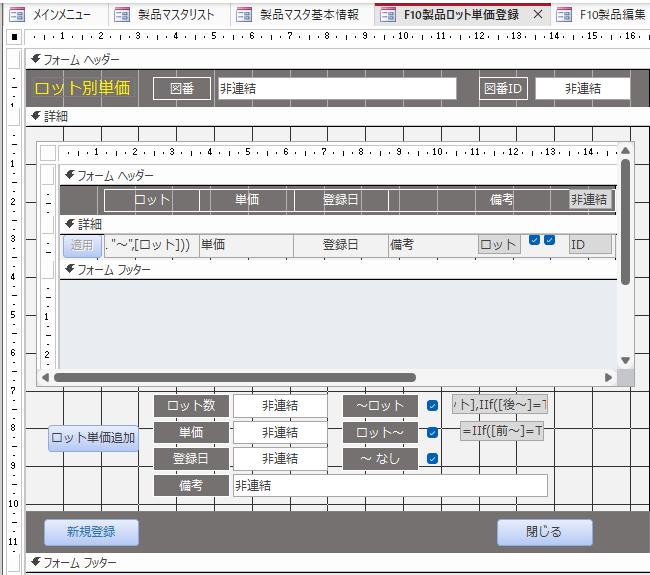Select the ID field in subform detail
Screen dimensions: 650x575
click(x=590, y=245)
